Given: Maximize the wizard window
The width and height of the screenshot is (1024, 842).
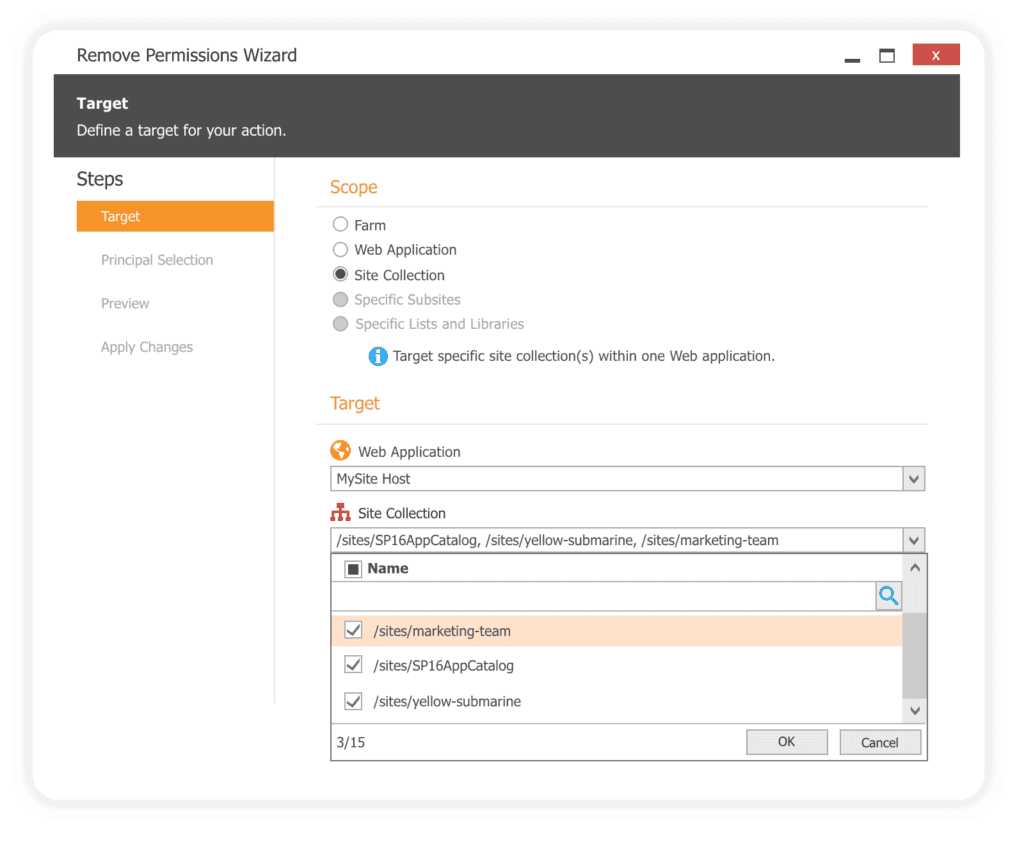Looking at the screenshot, I should pyautogui.click(x=887, y=56).
